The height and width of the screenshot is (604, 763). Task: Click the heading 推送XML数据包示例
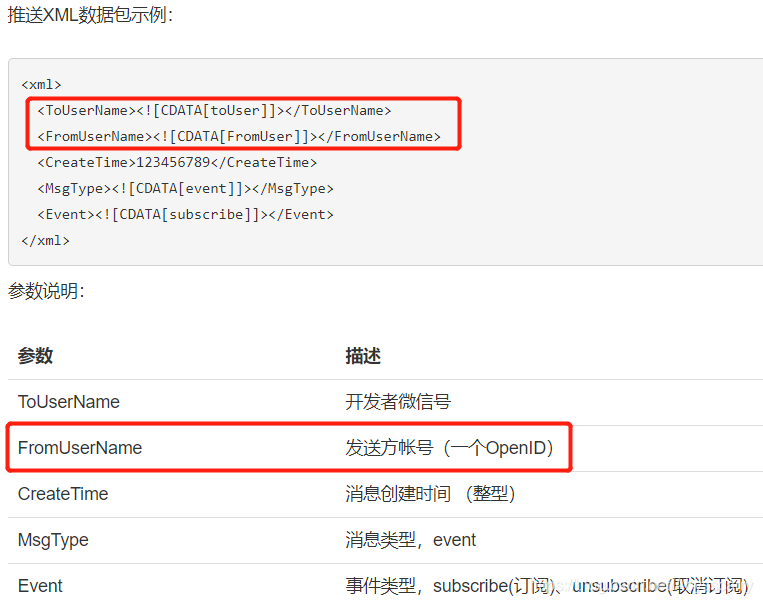90,16
